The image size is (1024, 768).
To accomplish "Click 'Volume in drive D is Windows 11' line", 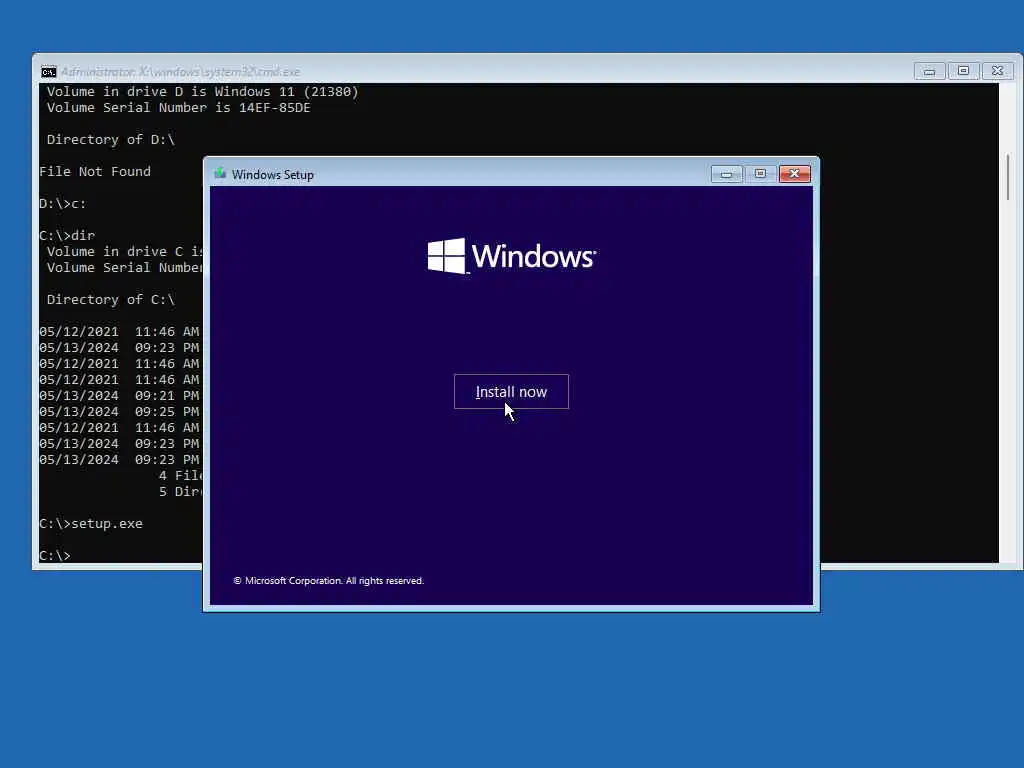I will (202, 91).
